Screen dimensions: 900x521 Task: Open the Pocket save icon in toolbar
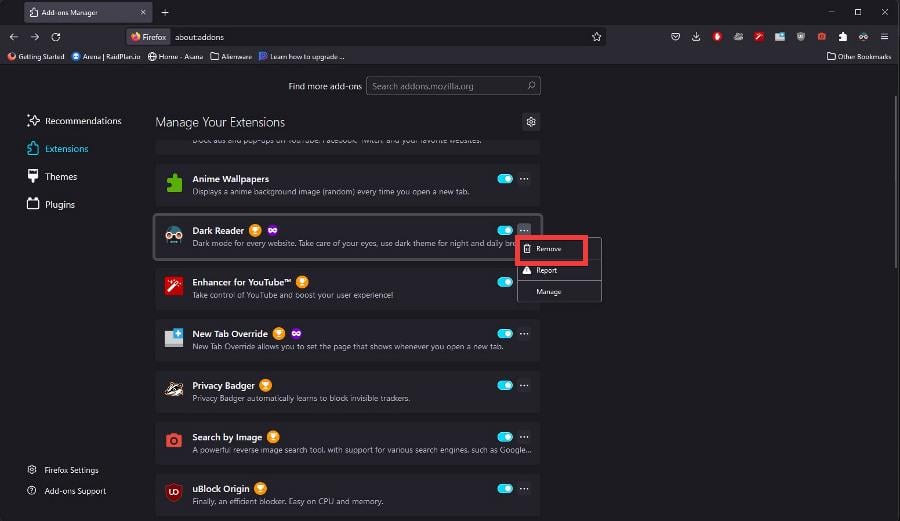click(676, 37)
